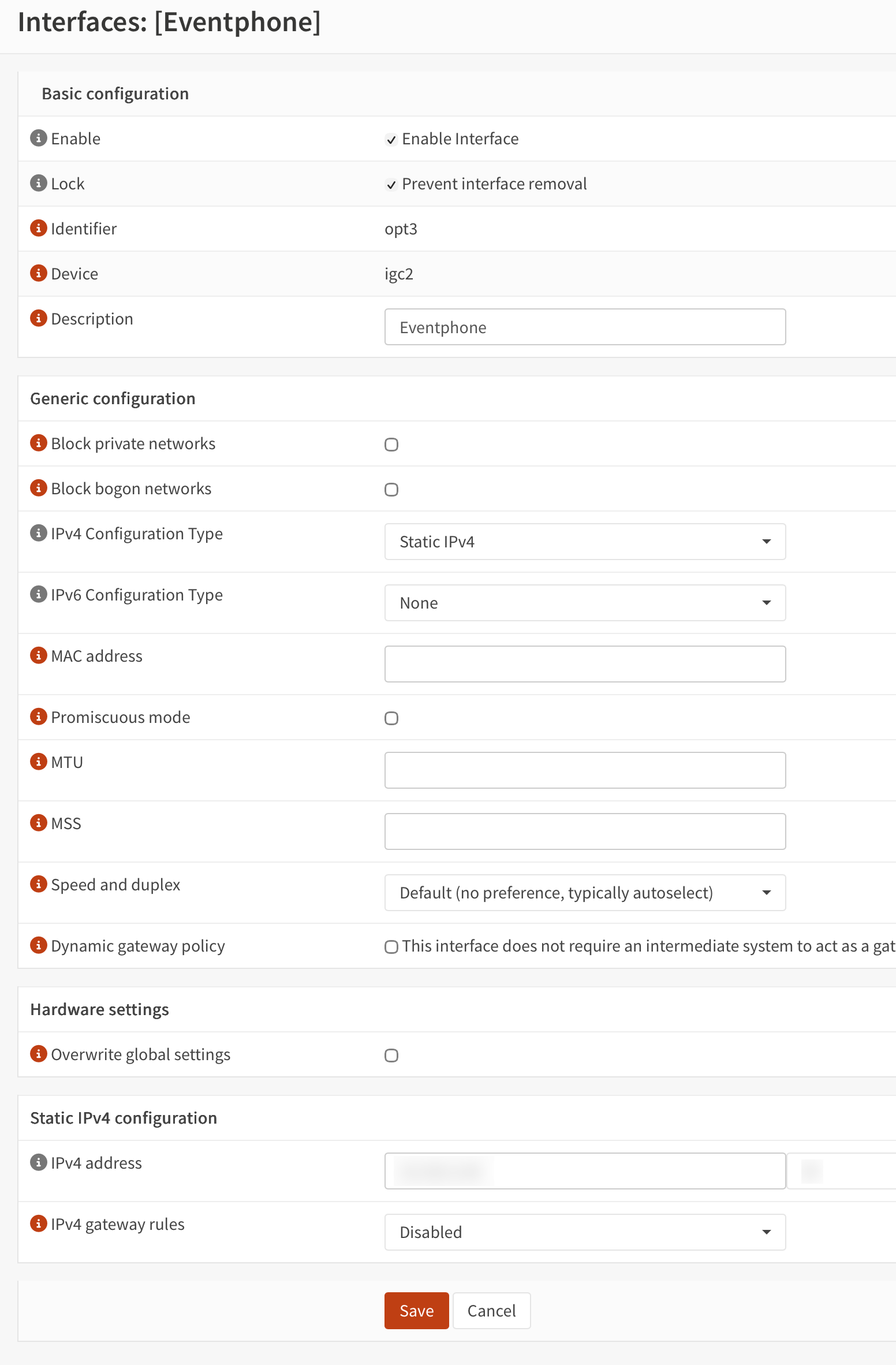
Task: Show help for MAC address field
Action: [x=38, y=655]
